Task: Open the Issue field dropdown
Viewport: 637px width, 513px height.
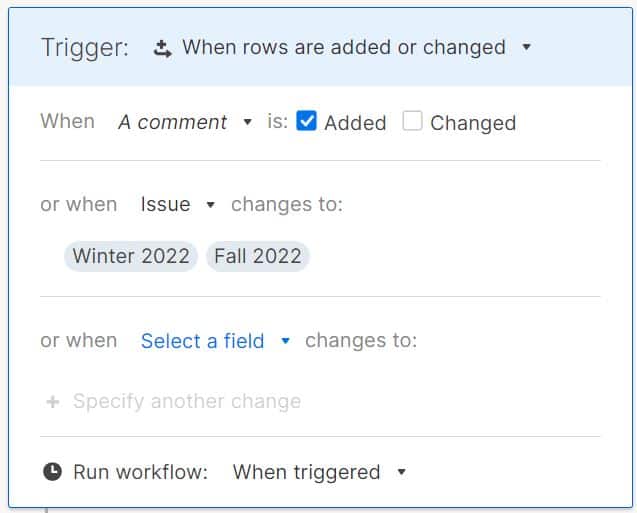Action: (210, 205)
